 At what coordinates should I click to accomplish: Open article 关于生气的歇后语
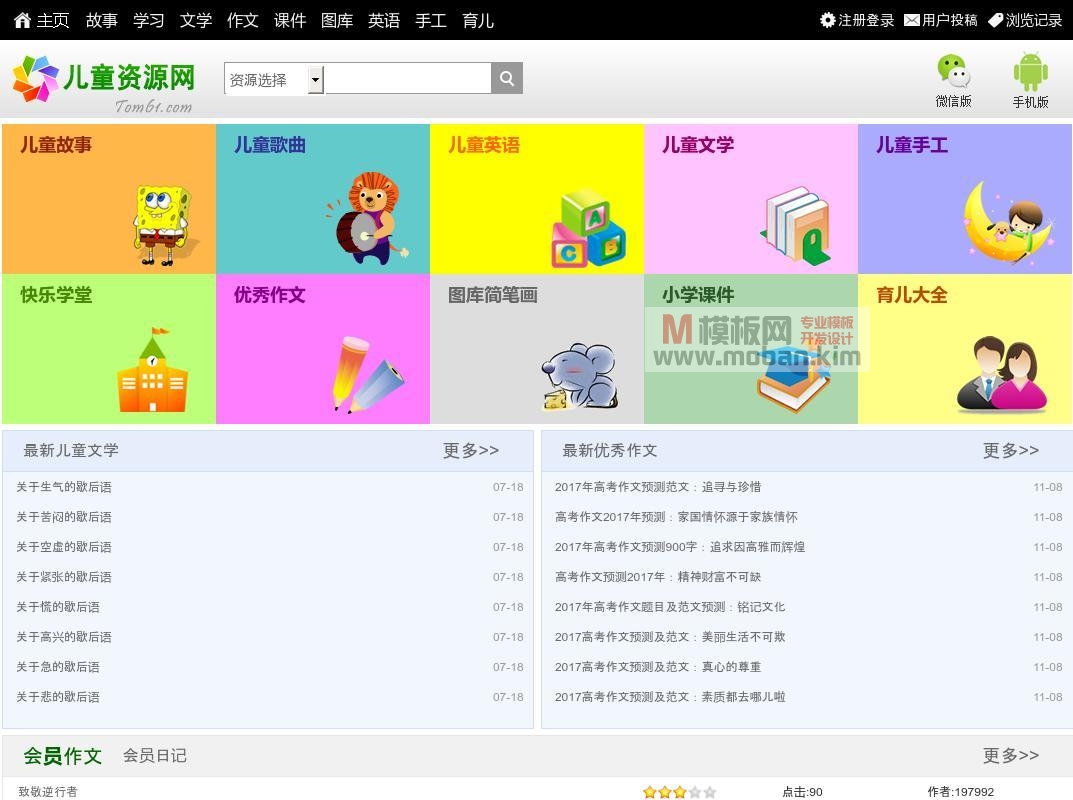coord(64,487)
